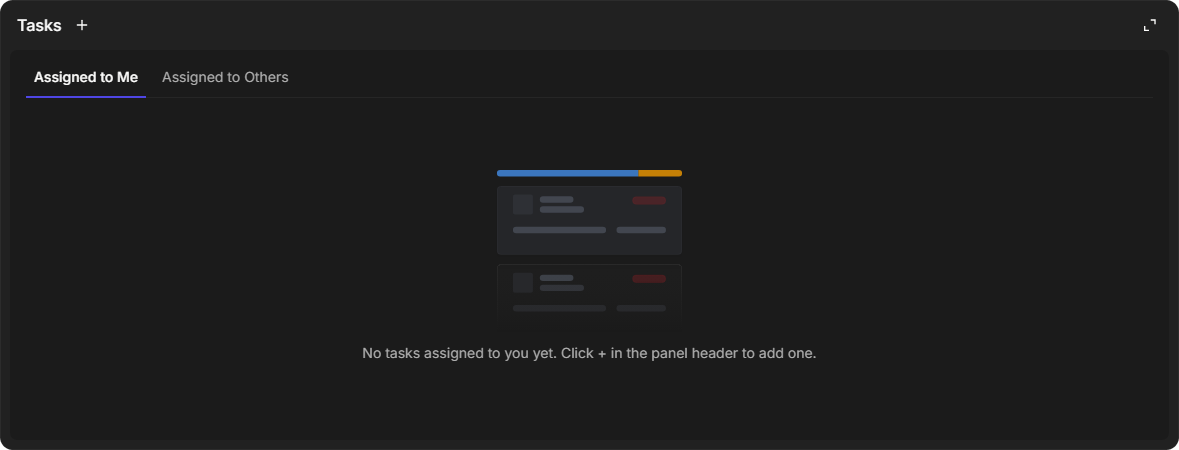Image resolution: width=1179 pixels, height=450 pixels.
Task: Click the Tasks panel title
Action: coord(39,25)
